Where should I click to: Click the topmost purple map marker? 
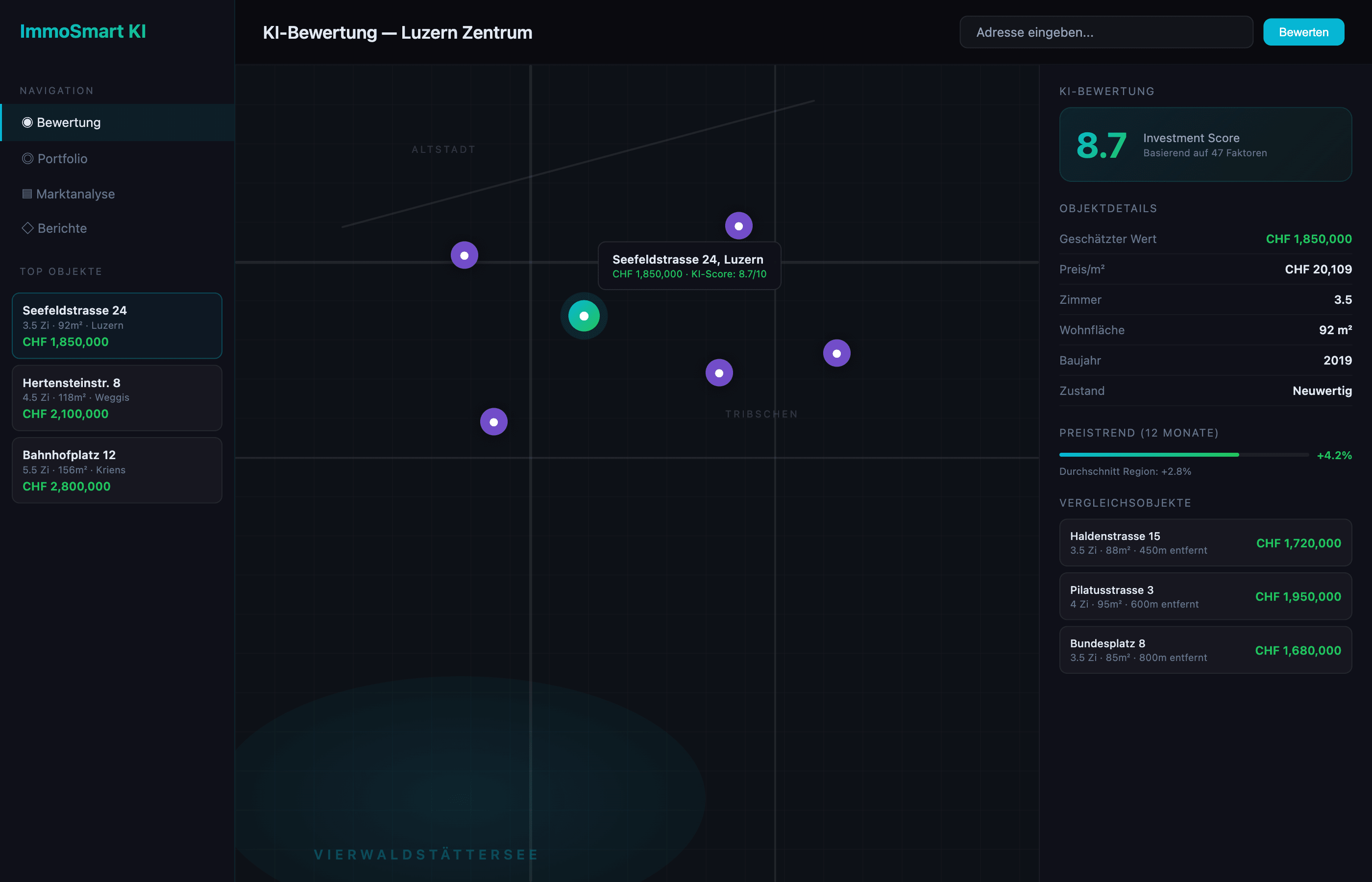[738, 226]
